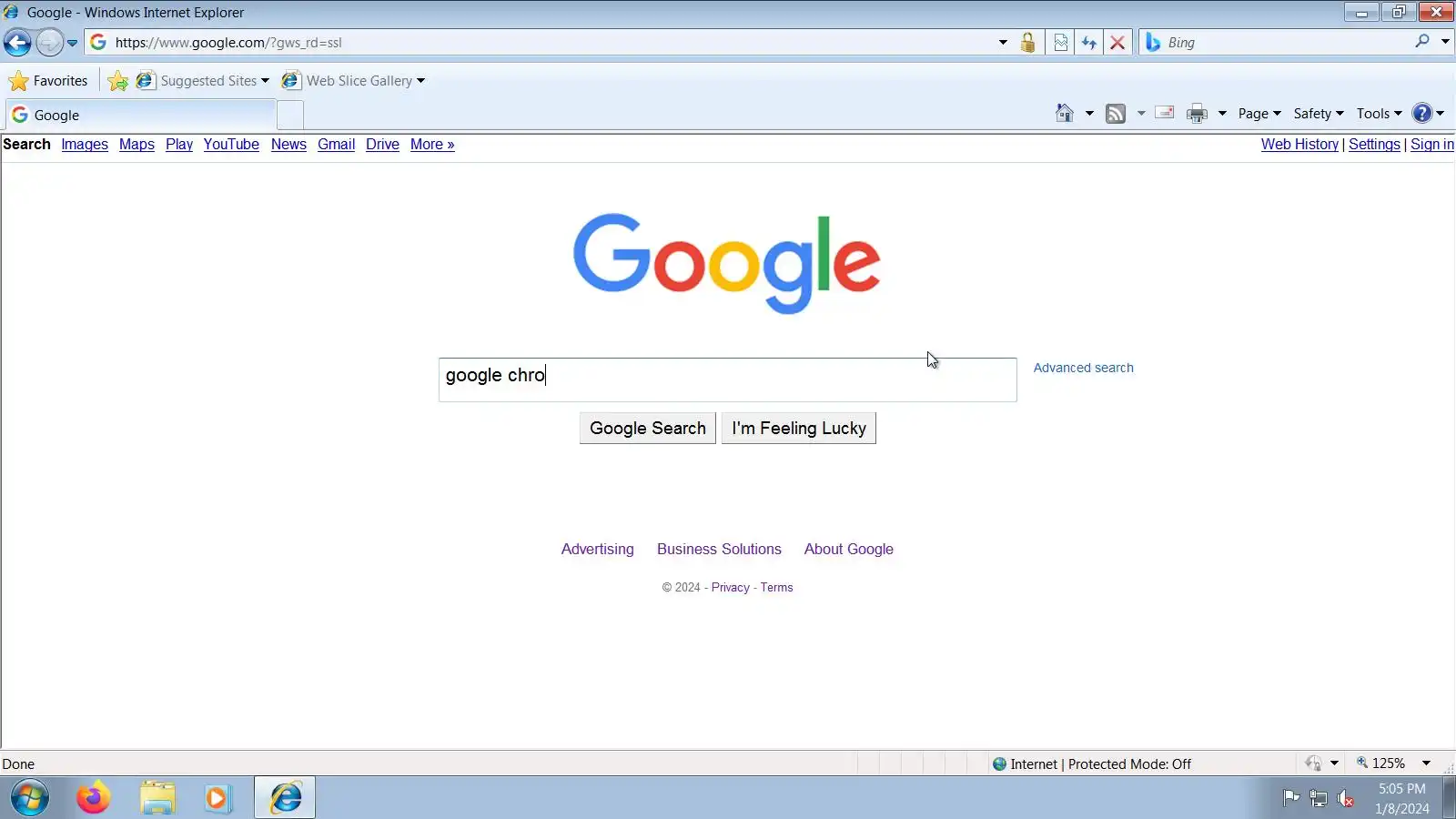Click the Bing search magnifier icon
Screen dimensions: 1456x819
click(1422, 41)
